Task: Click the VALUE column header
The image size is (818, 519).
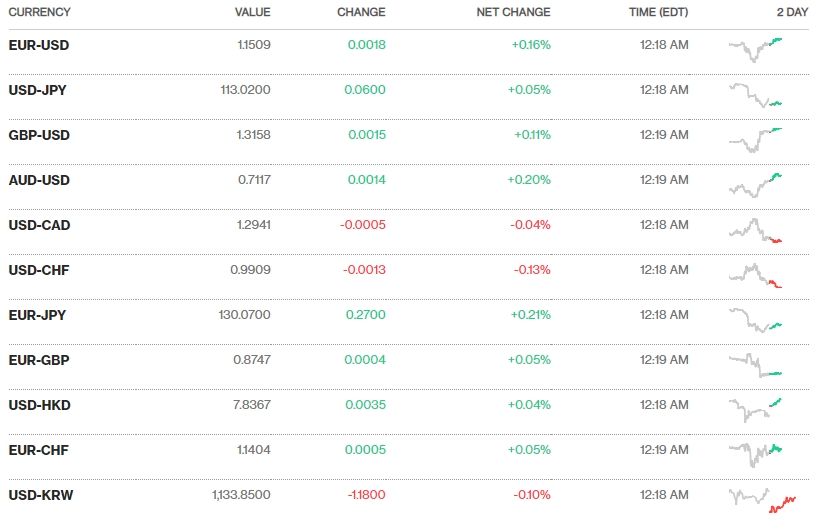Action: click(252, 12)
